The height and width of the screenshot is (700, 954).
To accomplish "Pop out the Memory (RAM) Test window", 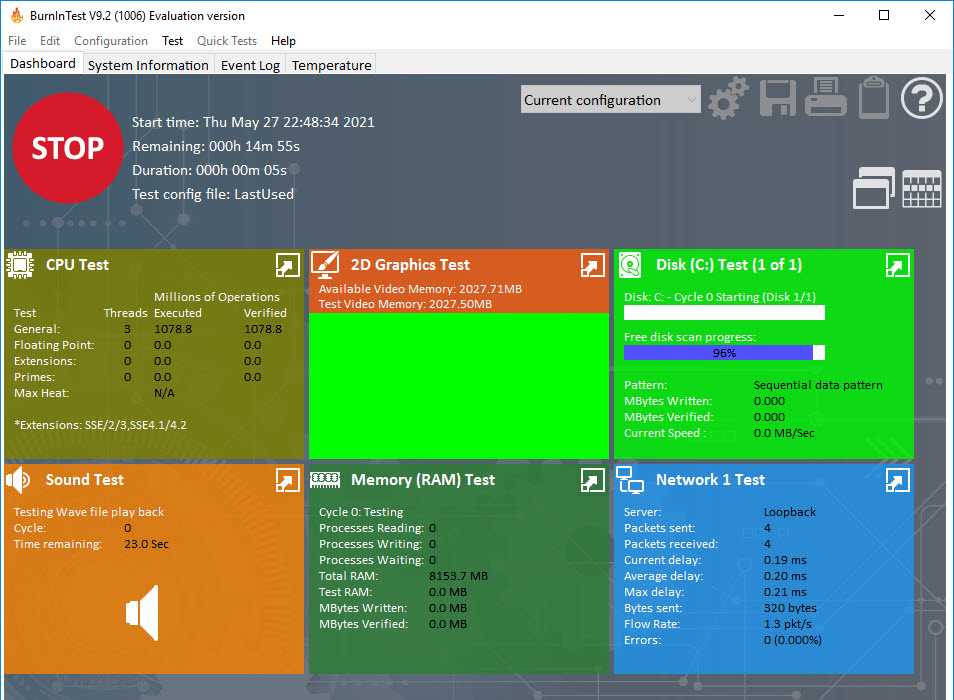I will 592,480.
